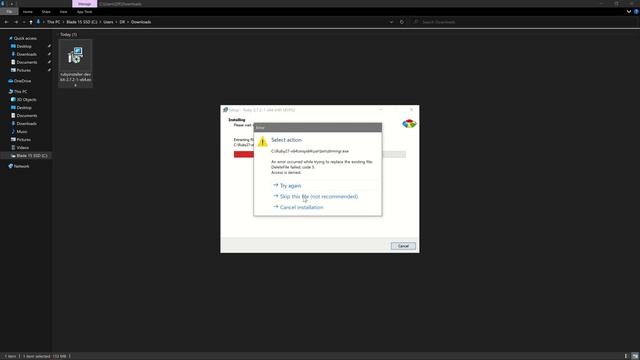This screenshot has width=640, height=360.
Task: Click Blade 15 SSD (C:) in the breadcrumb
Action: tap(82, 22)
